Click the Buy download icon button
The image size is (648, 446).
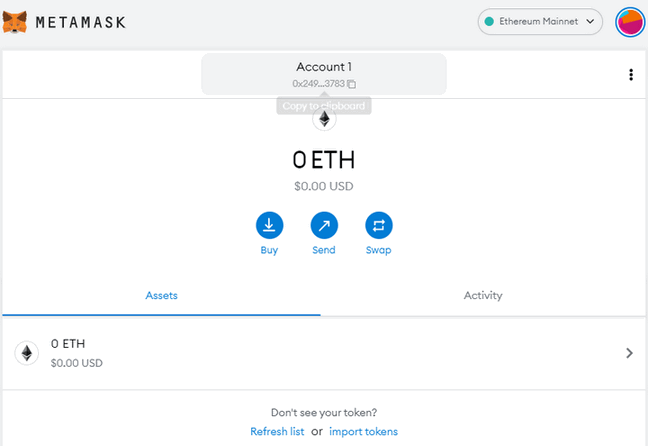coord(269,225)
